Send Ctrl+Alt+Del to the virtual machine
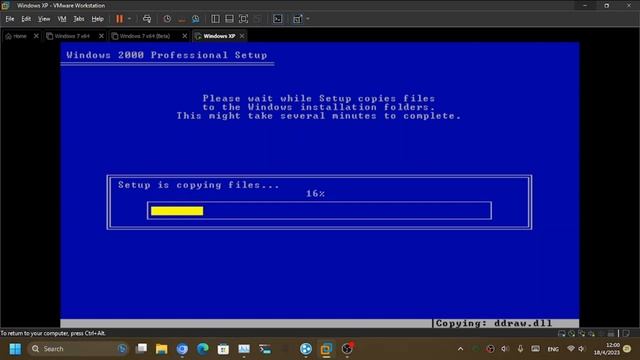Screen dimensions: 640x360 [147, 19]
